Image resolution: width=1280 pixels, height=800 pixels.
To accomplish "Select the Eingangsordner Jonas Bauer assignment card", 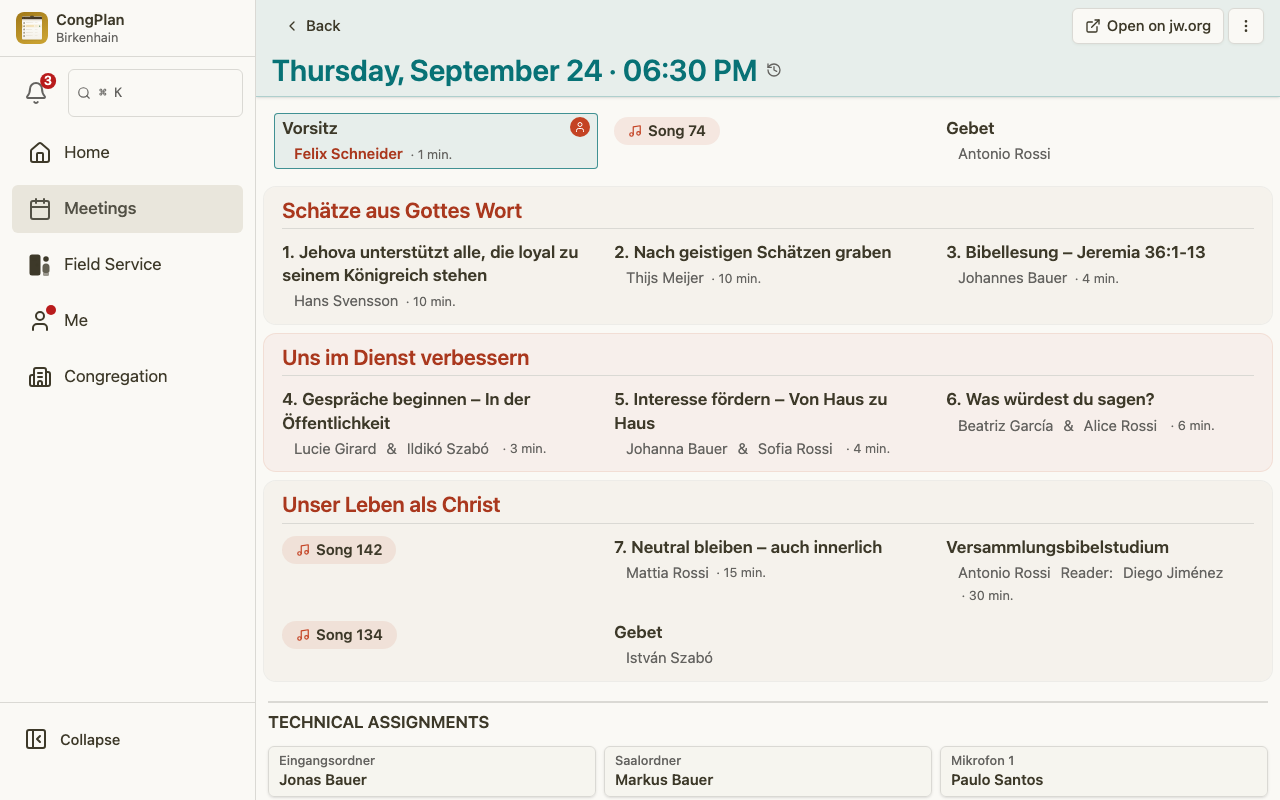I will (x=432, y=771).
